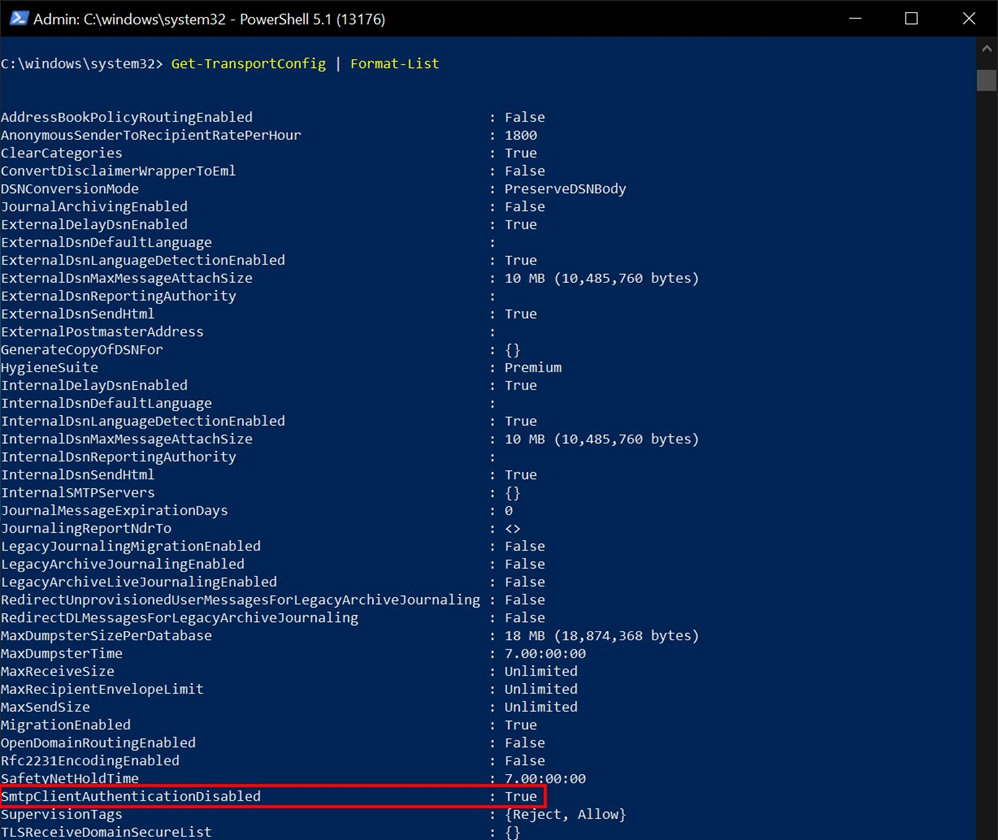Click the C:\windows\system32 prompt text

click(x=81, y=64)
